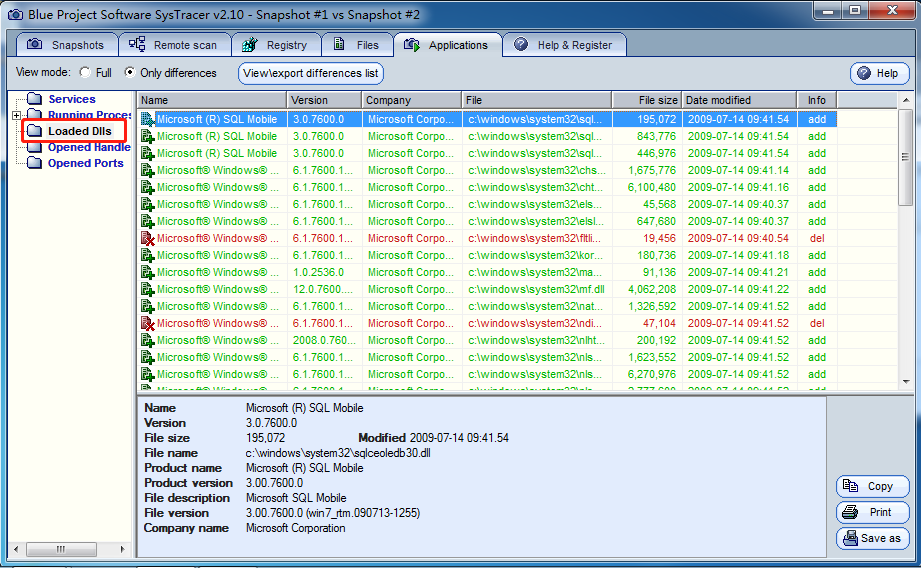Click tree panel horizontal scrollbar right arrow
The height and width of the screenshot is (568, 921).
[x=122, y=549]
